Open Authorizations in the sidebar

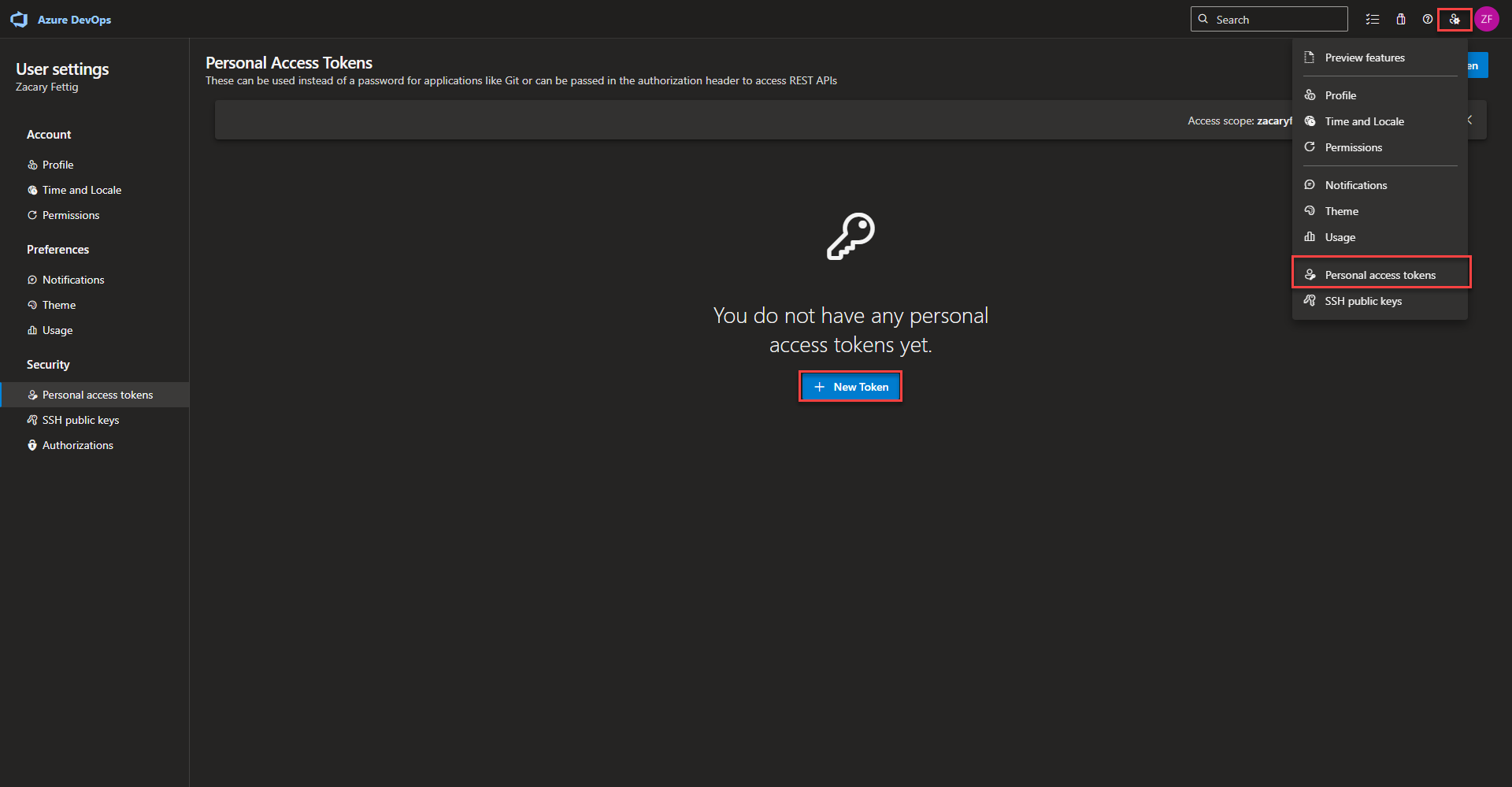click(x=77, y=445)
